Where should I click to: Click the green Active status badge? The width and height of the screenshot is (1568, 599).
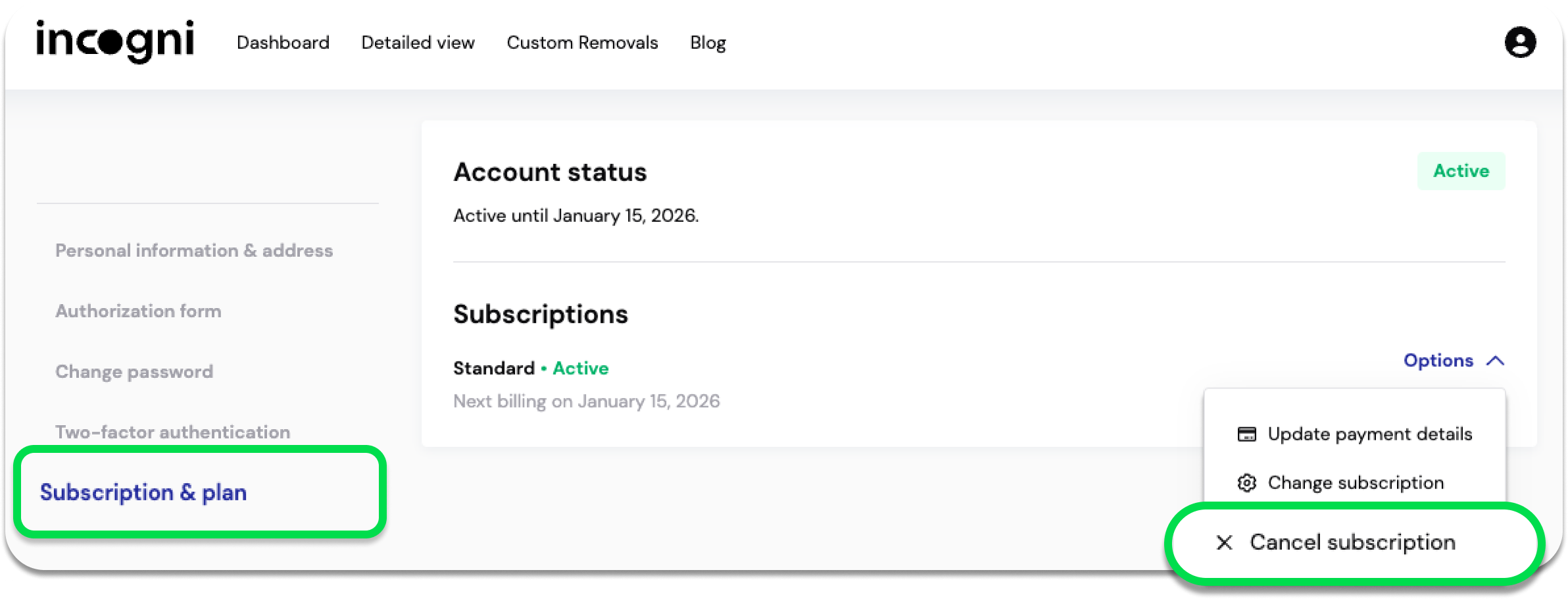click(x=1461, y=171)
